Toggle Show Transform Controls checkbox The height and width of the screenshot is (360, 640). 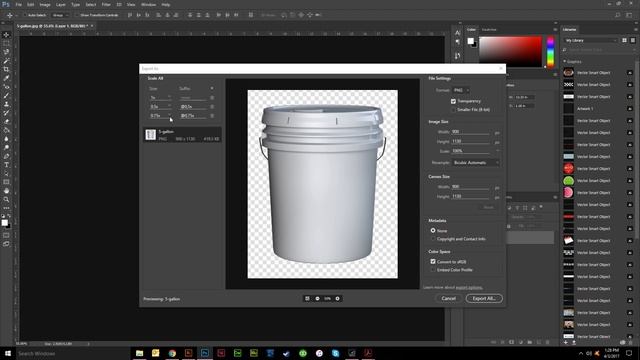pyautogui.click(x=77, y=15)
